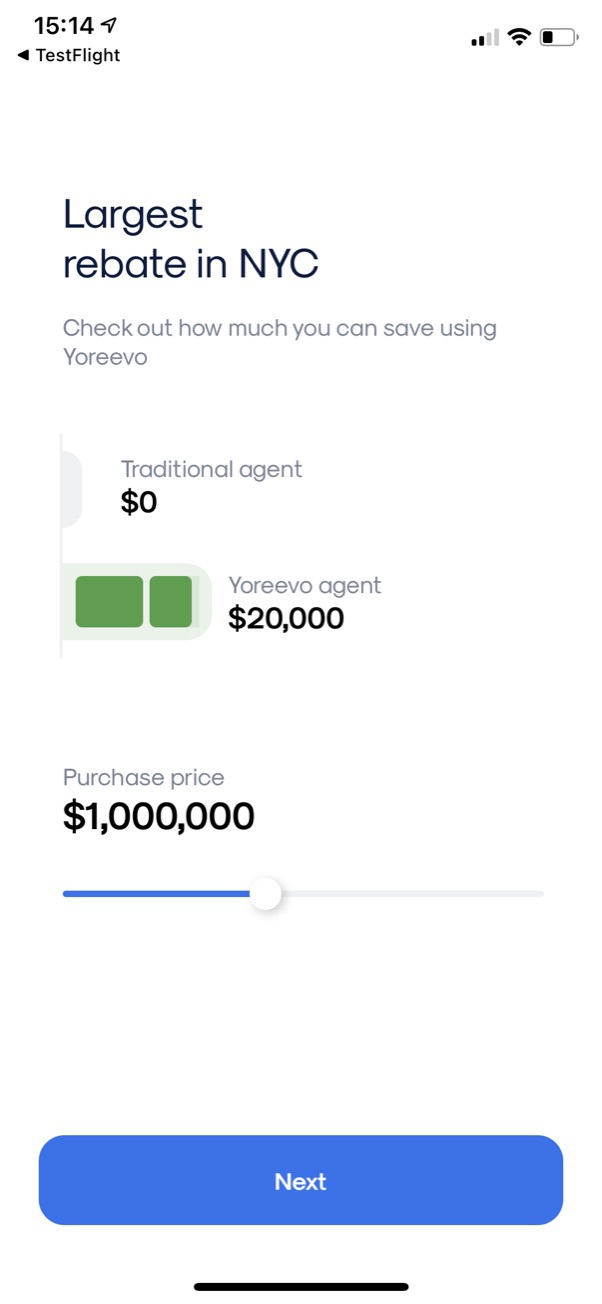Tap the $20,000 Yoreevo rebate amount
This screenshot has height=1304, width=602.
(x=285, y=618)
